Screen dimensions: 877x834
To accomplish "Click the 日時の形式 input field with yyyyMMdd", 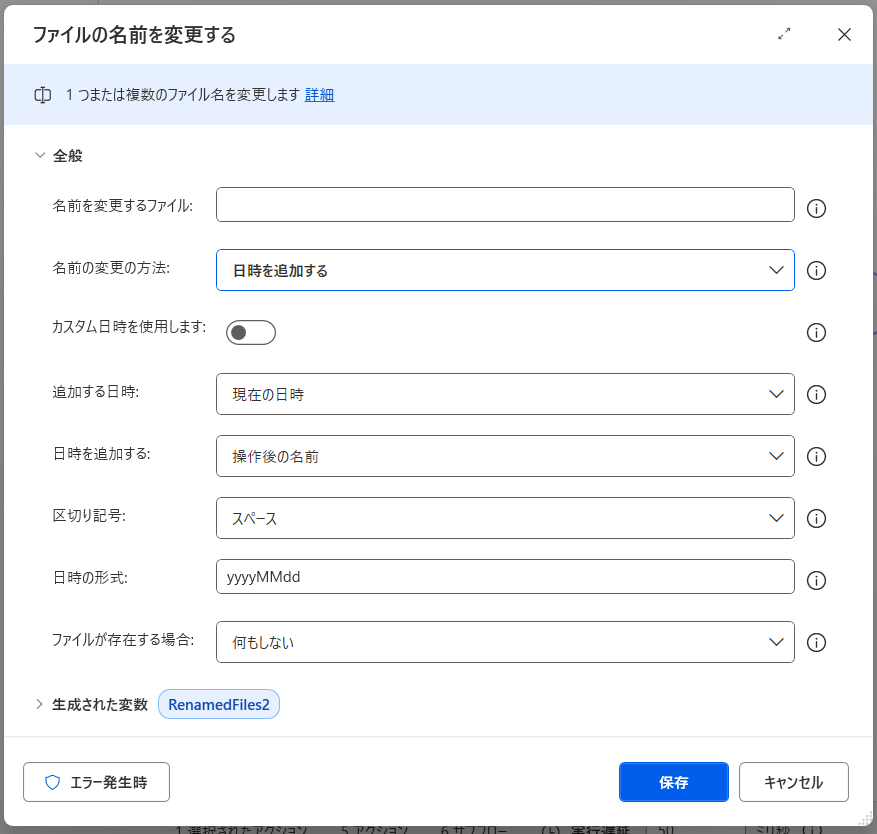I will click(x=505, y=577).
